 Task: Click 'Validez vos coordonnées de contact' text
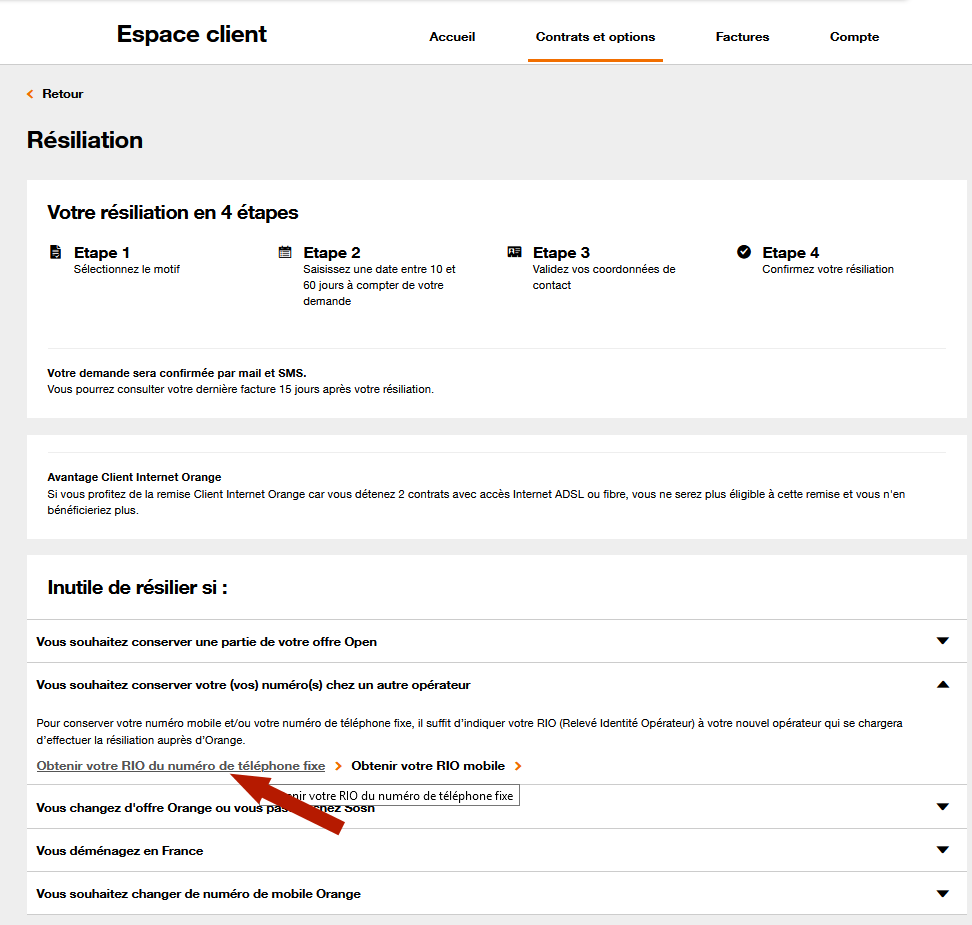pyautogui.click(x=604, y=277)
